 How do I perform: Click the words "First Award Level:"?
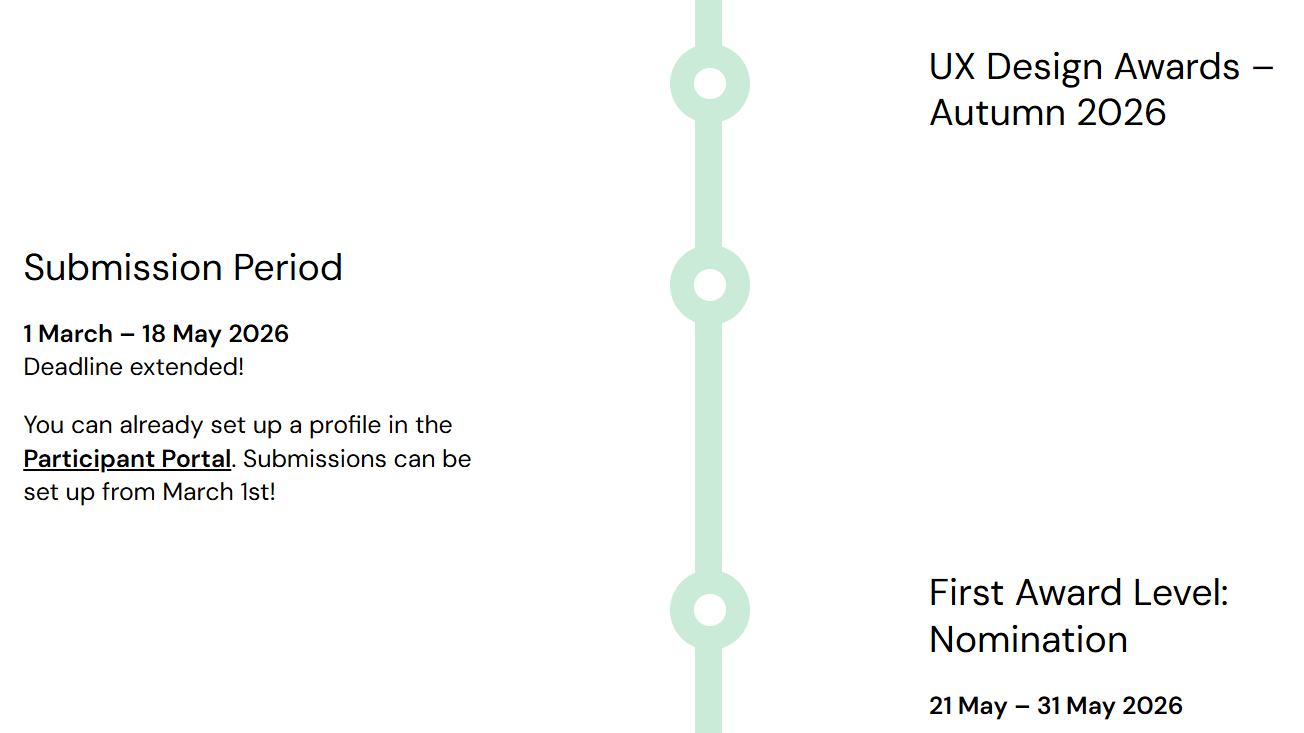[1079, 593]
